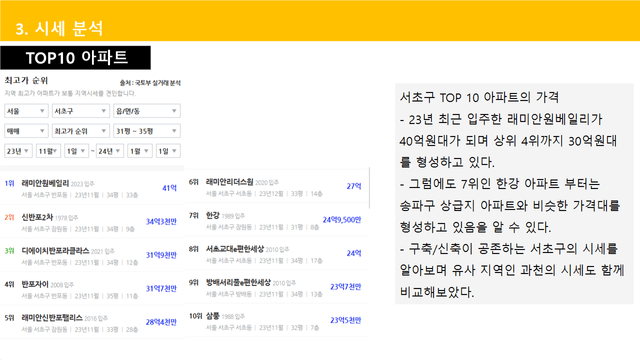Click the 31억7천만 price of 반포자이
The height and width of the screenshot is (360, 640).
tap(161, 289)
